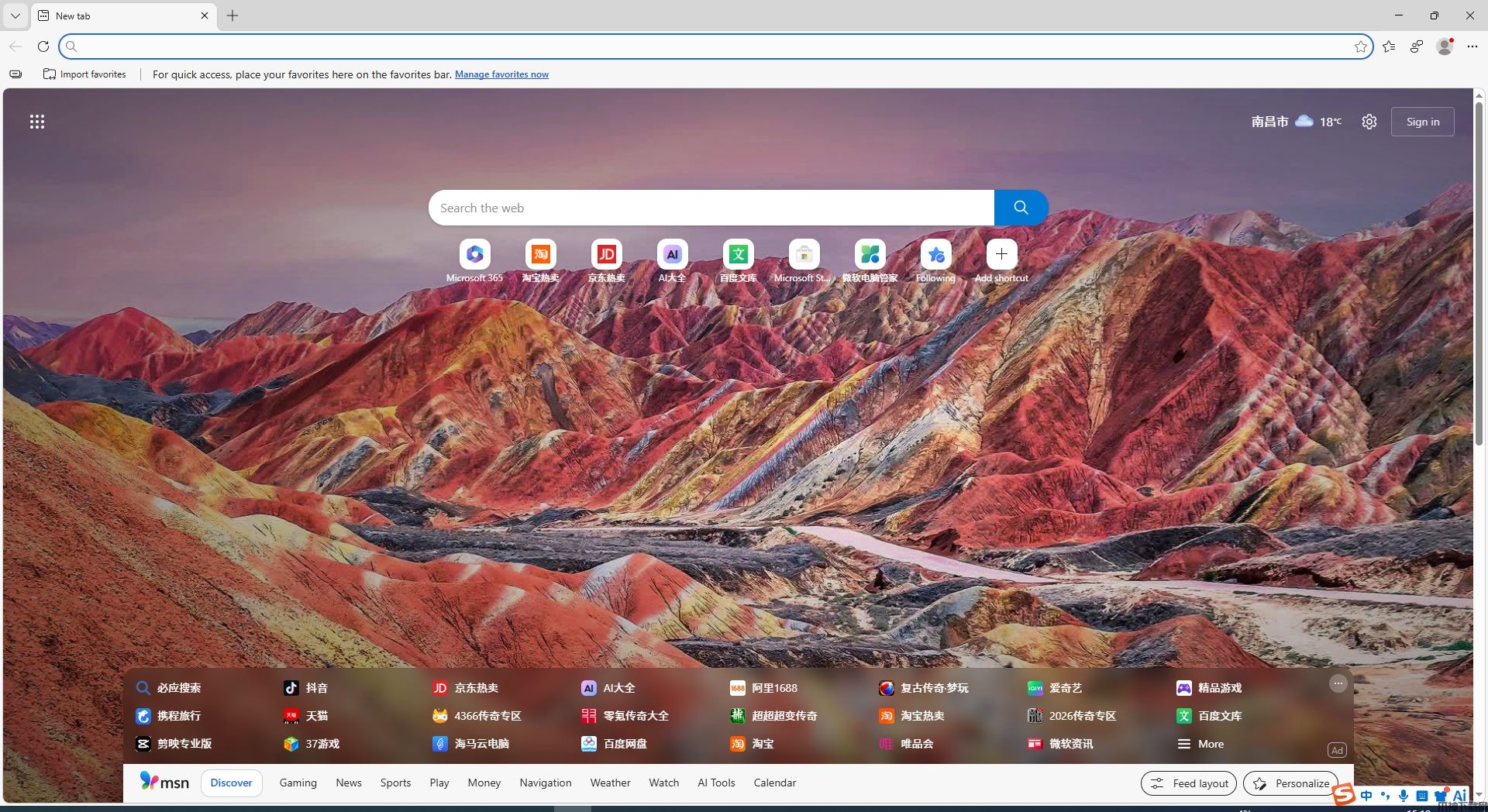Select the Weather feed tab

click(x=610, y=783)
